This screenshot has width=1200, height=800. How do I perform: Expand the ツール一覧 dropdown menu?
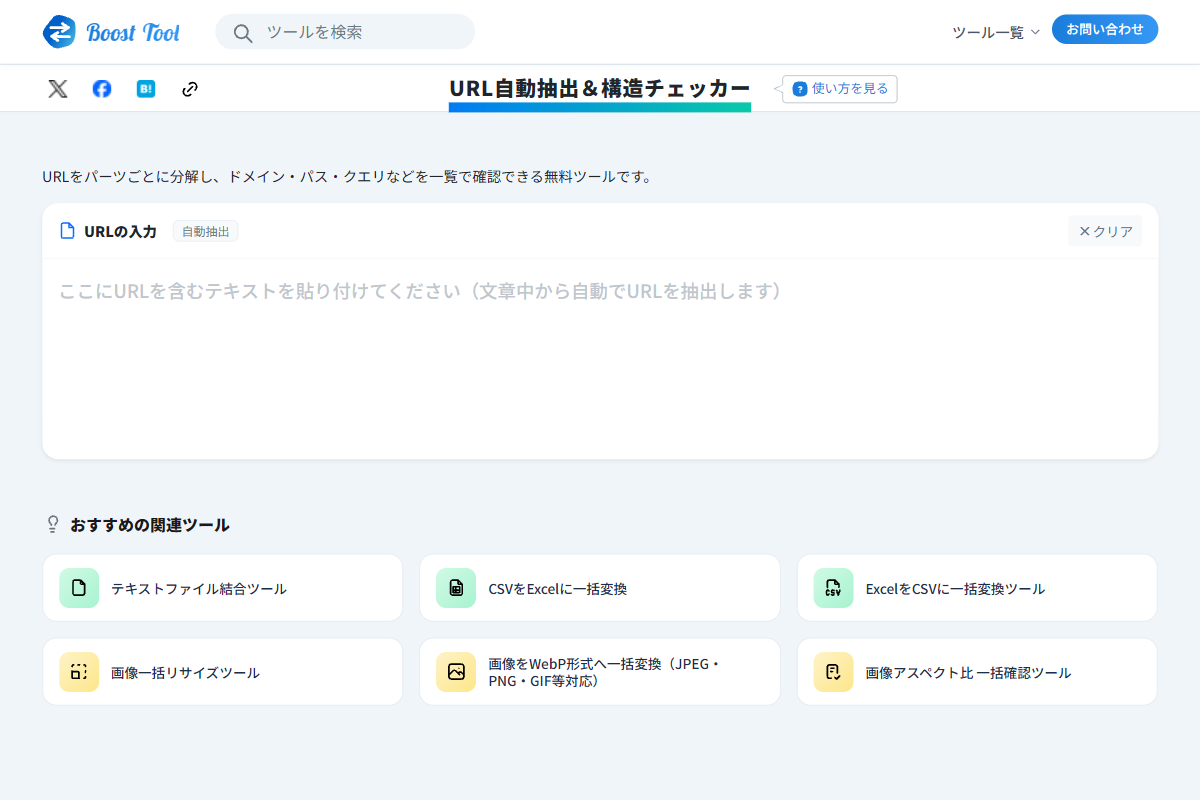pyautogui.click(x=996, y=32)
